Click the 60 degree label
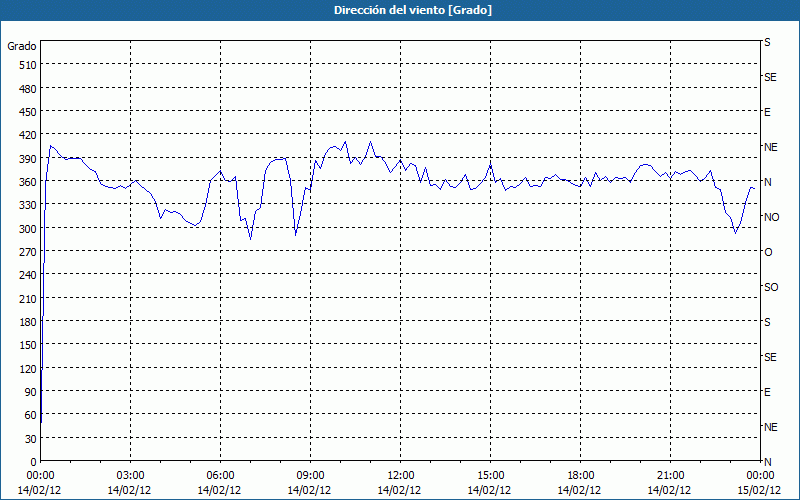The height and width of the screenshot is (500, 800). [x=31, y=415]
